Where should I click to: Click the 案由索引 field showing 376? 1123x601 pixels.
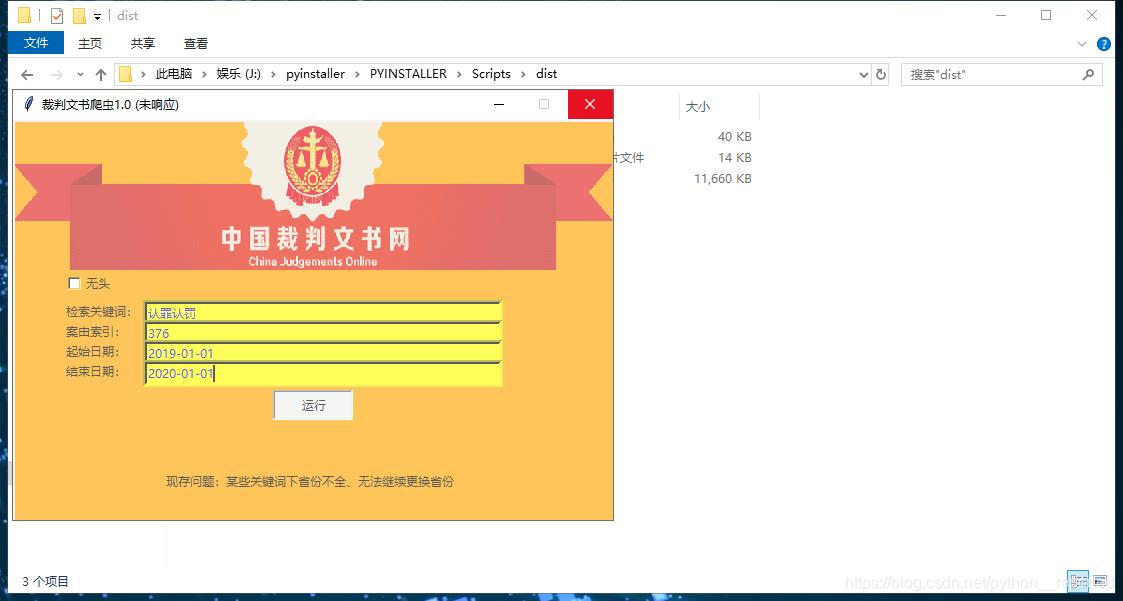pyautogui.click(x=323, y=333)
